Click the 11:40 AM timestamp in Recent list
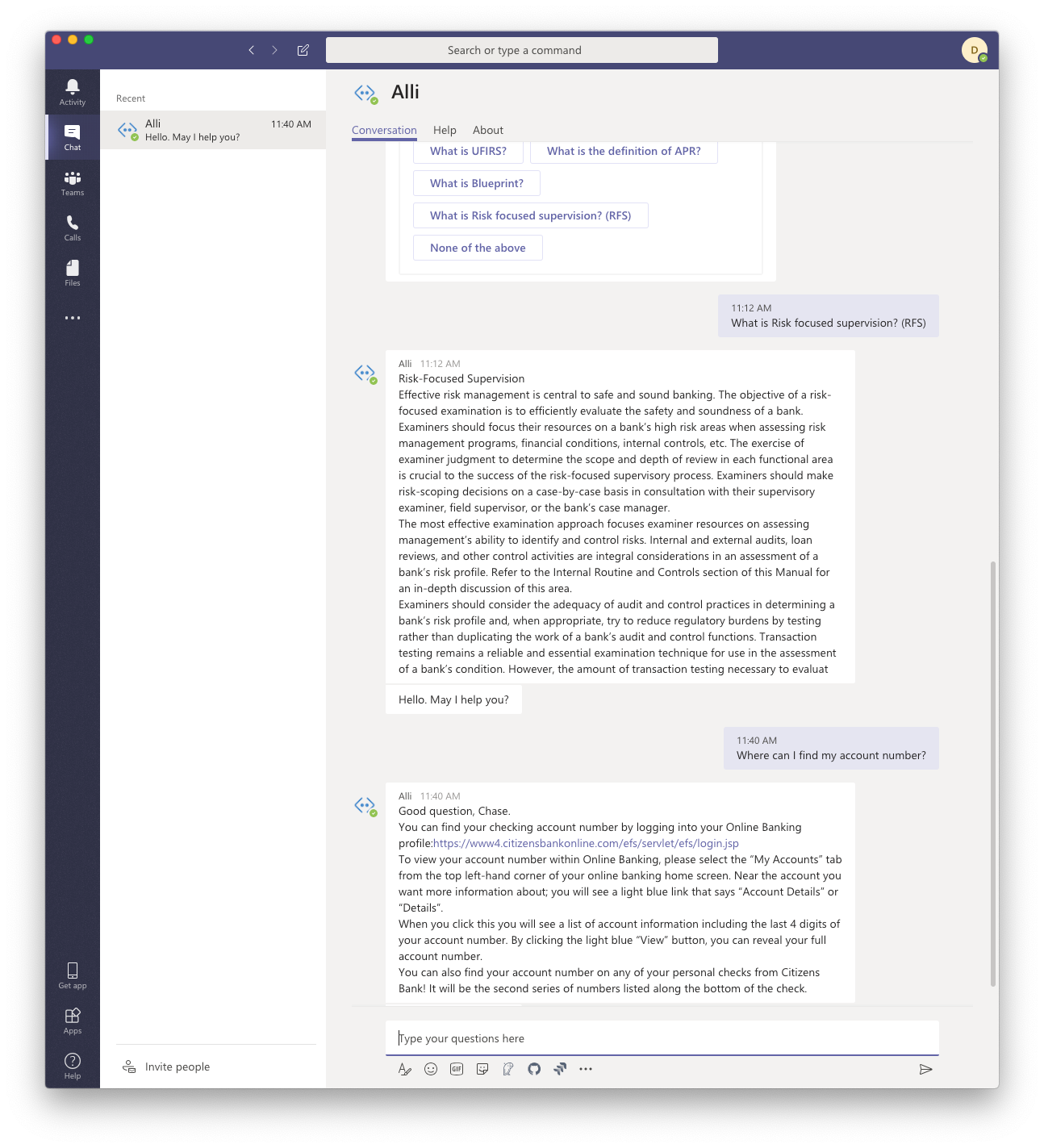Image resolution: width=1044 pixels, height=1148 pixels. 291,124
